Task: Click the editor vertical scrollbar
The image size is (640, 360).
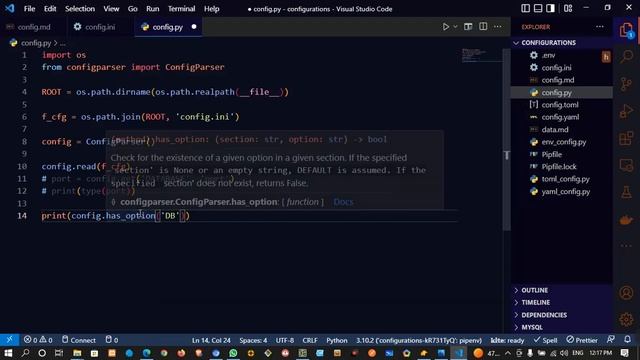Action: (x=507, y=140)
